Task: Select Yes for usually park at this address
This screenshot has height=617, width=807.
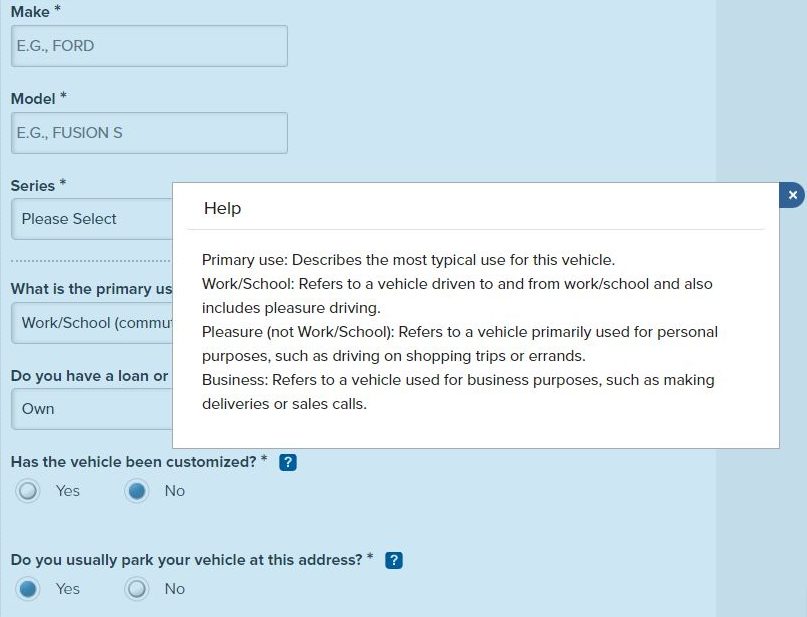Action: point(28,588)
